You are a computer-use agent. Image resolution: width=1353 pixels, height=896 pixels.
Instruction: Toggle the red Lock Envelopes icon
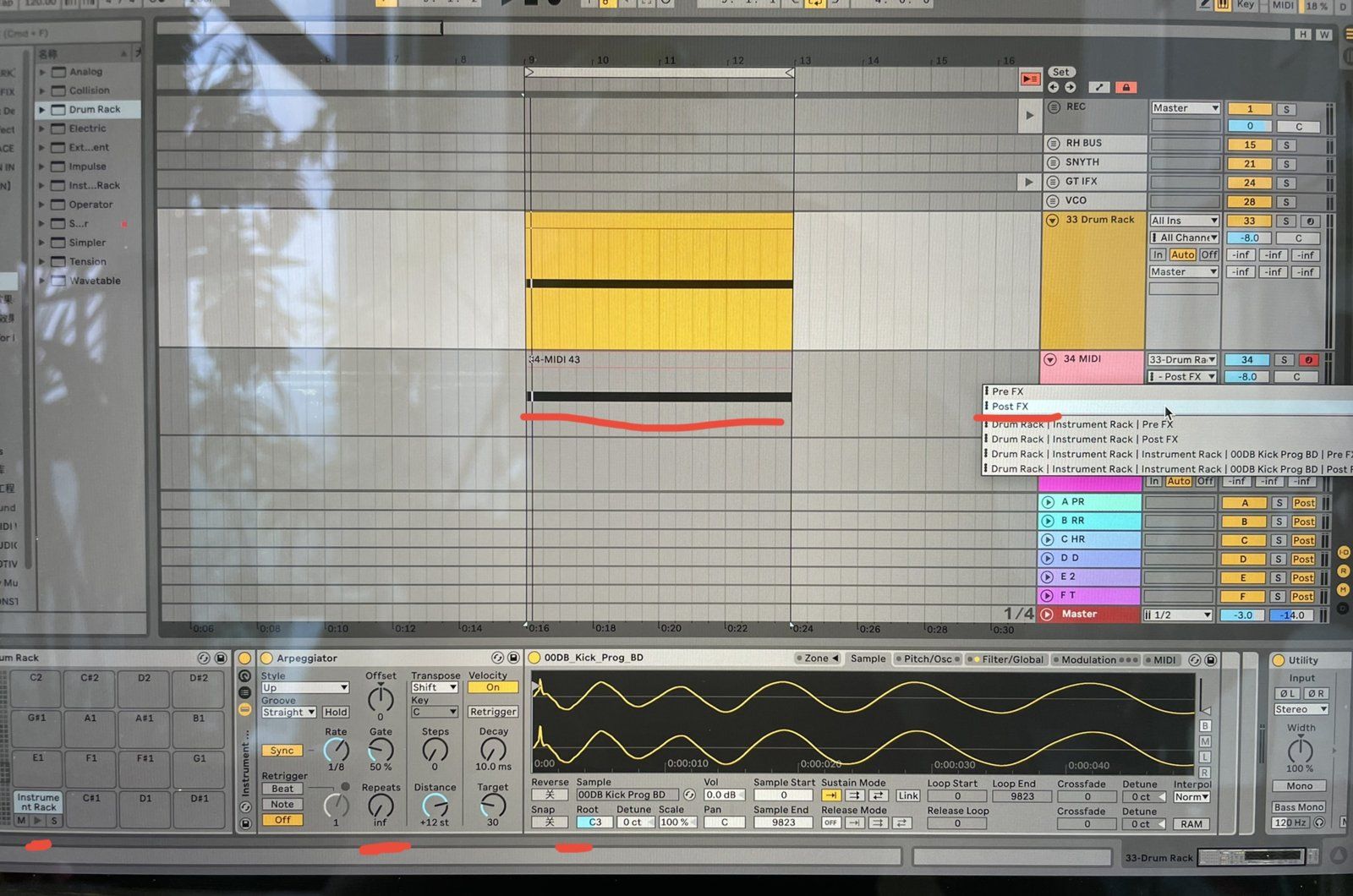(1125, 87)
